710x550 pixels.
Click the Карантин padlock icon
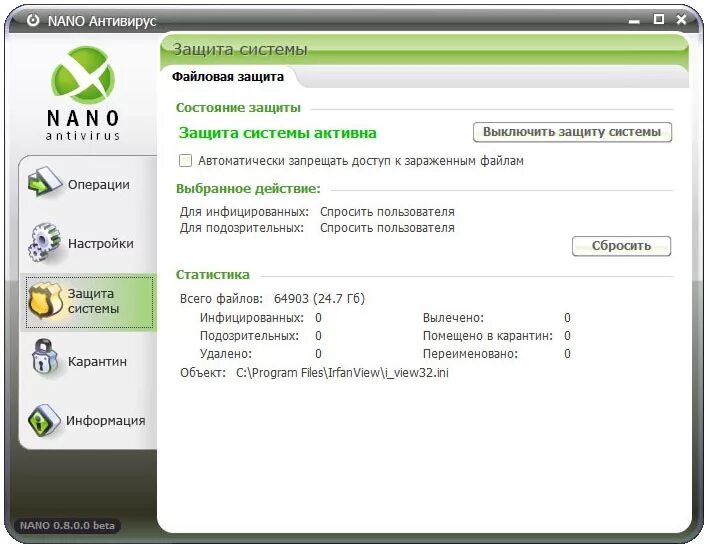coord(44,358)
